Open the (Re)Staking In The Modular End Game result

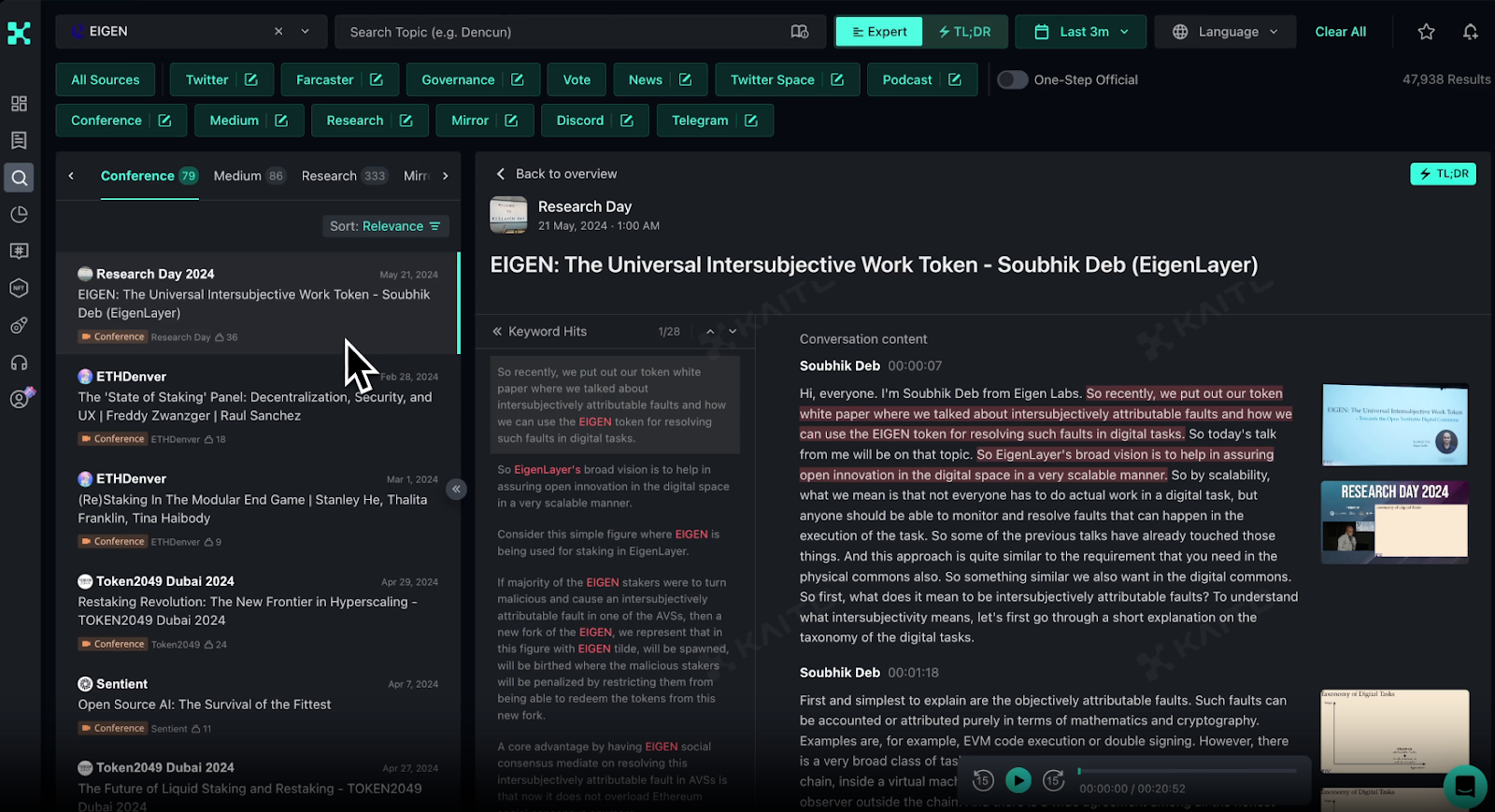(x=257, y=509)
